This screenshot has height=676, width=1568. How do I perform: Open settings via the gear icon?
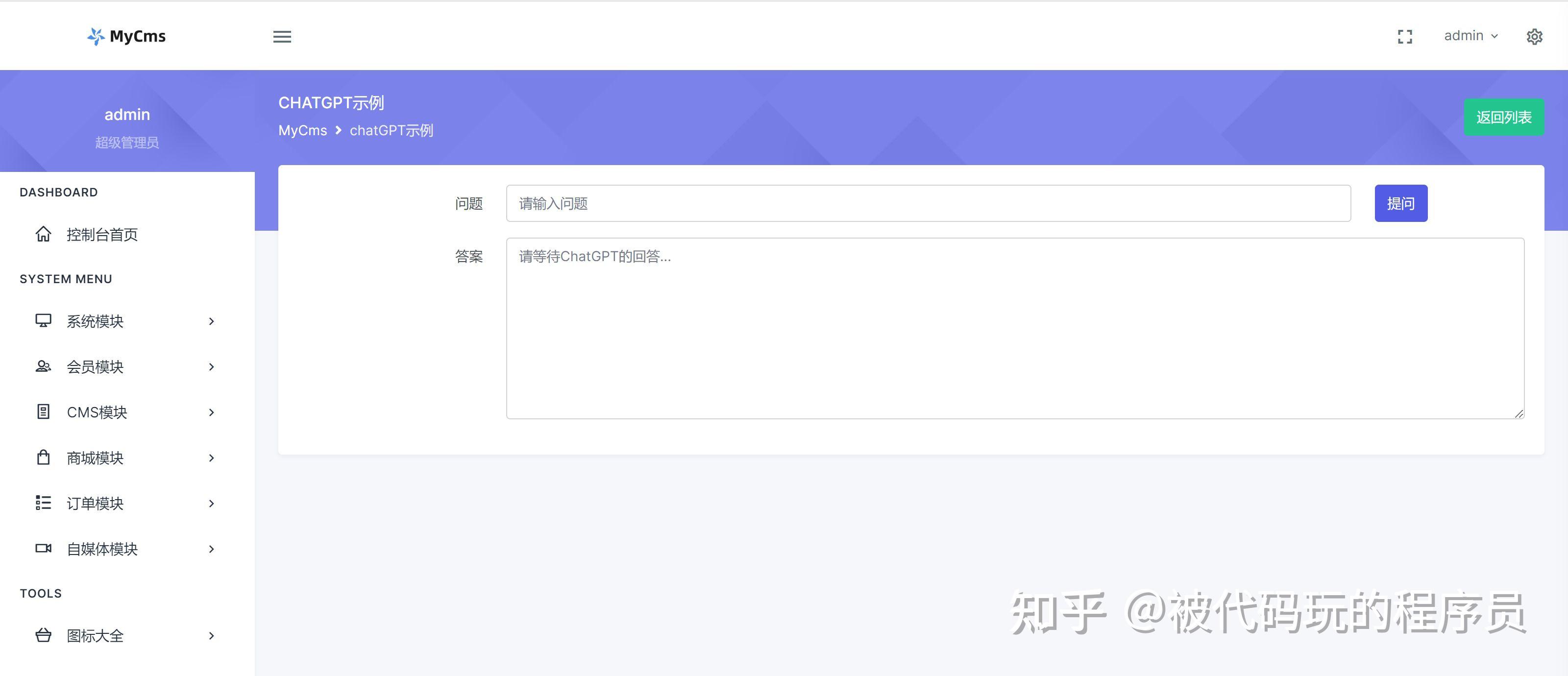pyautogui.click(x=1535, y=37)
